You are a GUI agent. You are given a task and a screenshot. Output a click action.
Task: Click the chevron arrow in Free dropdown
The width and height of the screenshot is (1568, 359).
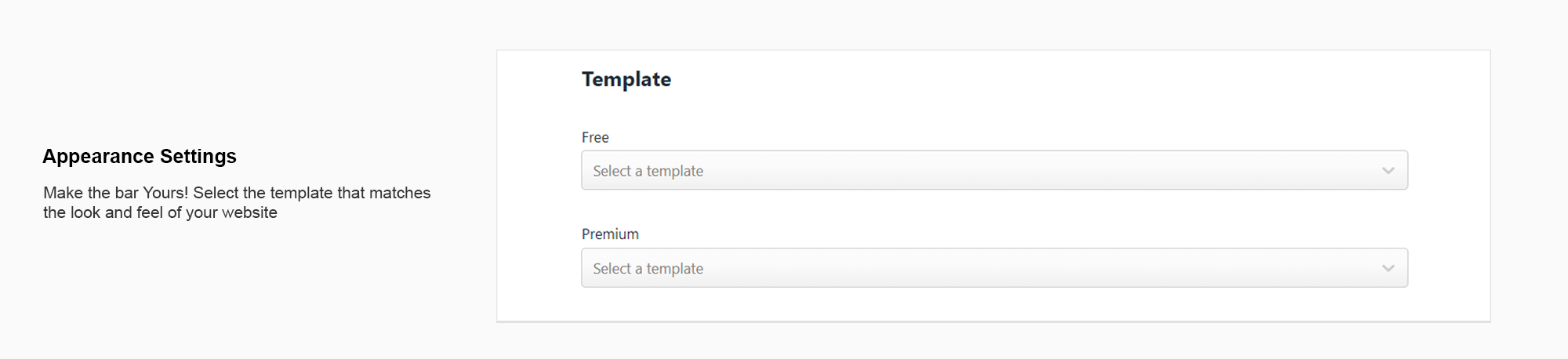(1388, 171)
